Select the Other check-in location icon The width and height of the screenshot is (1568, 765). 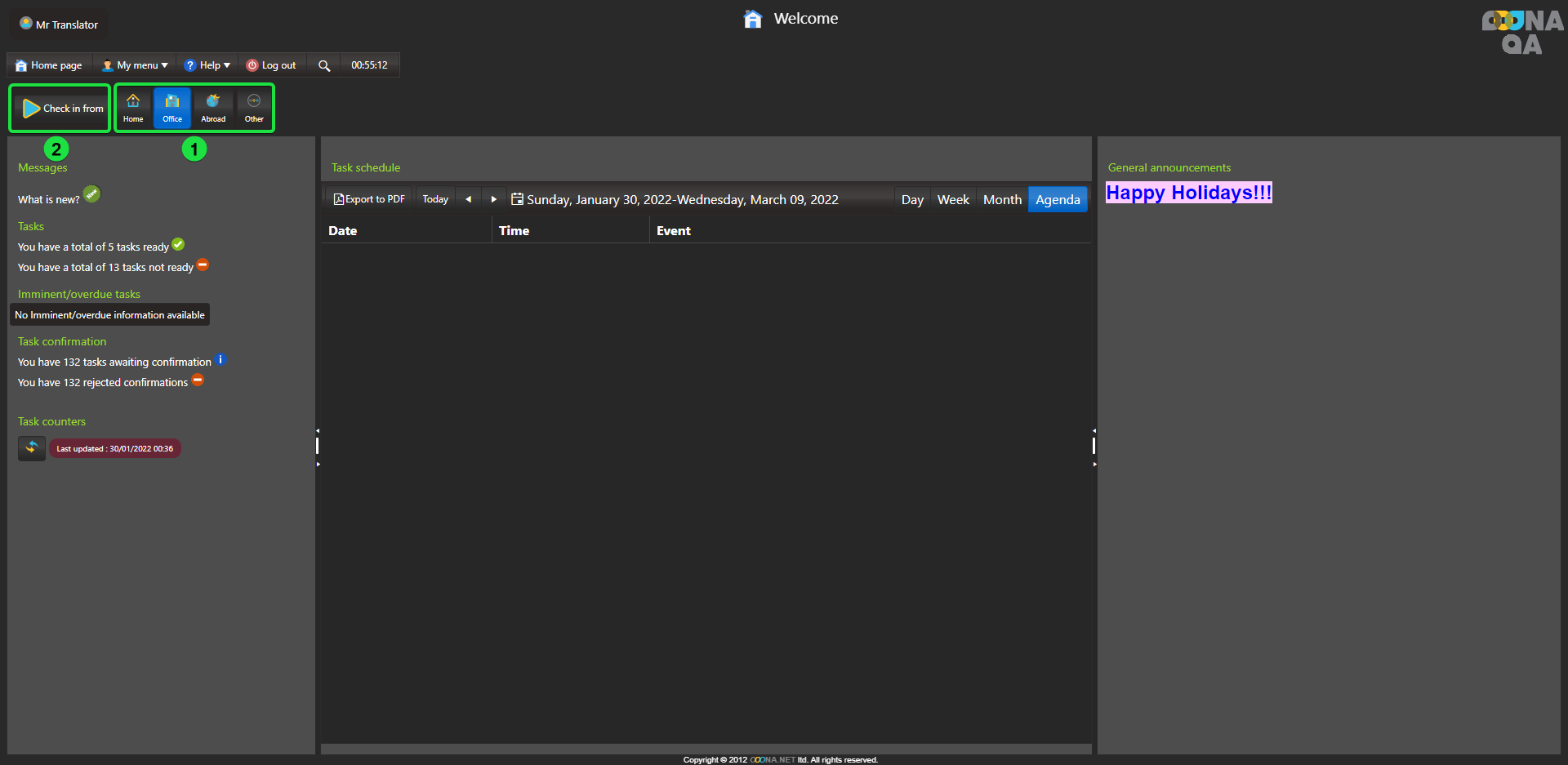click(254, 108)
